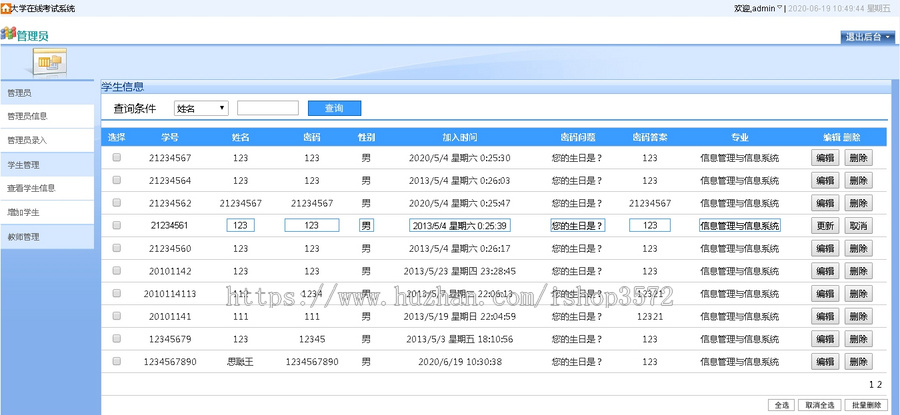The height and width of the screenshot is (415, 900).
Task: Select 学生管理 in the sidebar
Action: (x=47, y=165)
